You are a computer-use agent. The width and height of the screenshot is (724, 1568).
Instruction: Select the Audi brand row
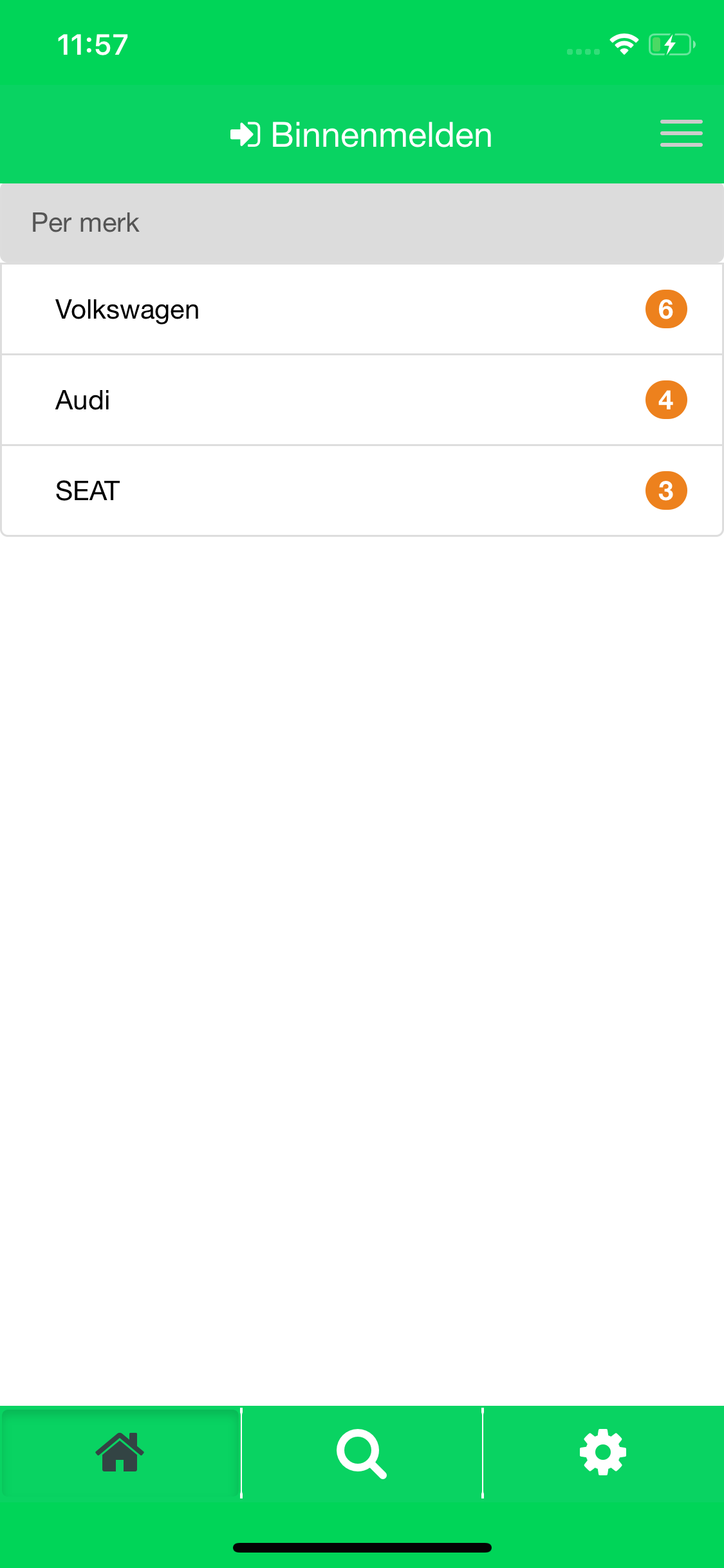pos(362,400)
